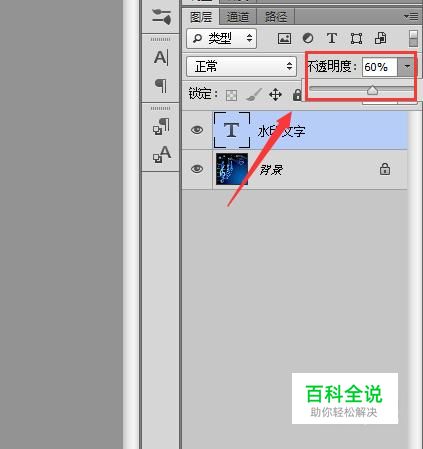This screenshot has width=423, height=449.
Task: Filter layers by pixel image type
Action: coord(284,39)
